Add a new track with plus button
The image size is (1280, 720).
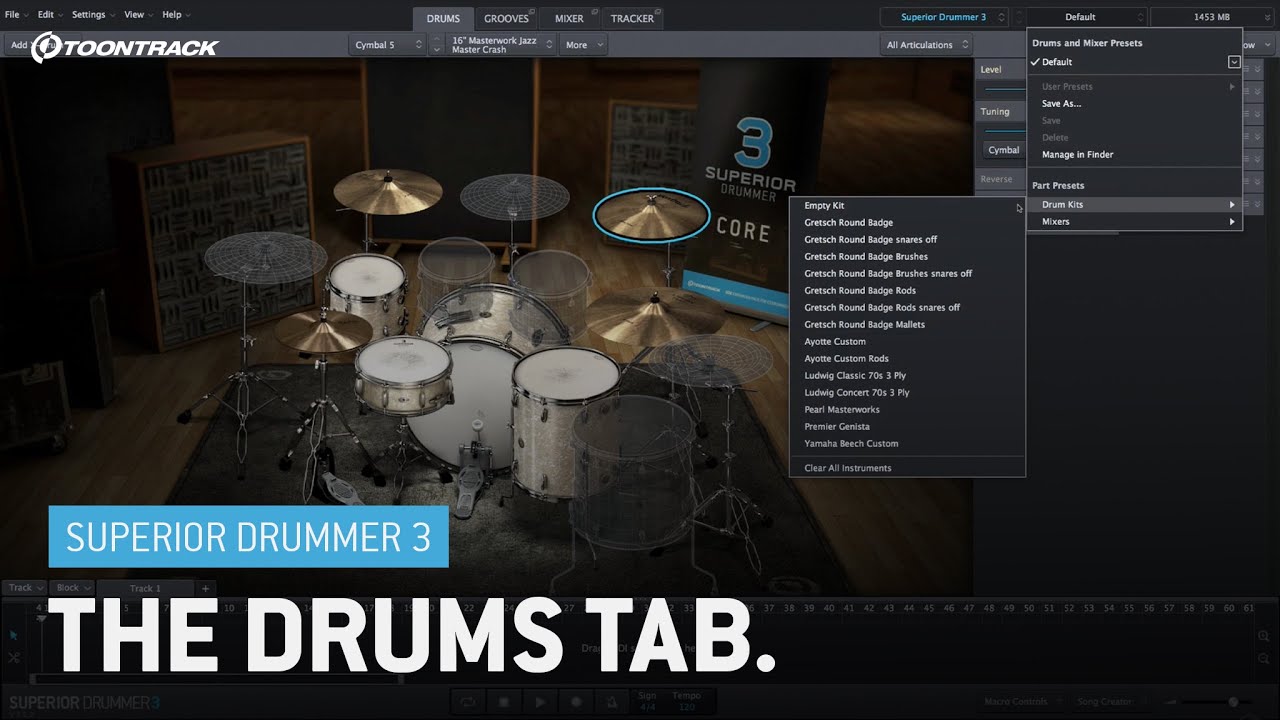[x=205, y=588]
